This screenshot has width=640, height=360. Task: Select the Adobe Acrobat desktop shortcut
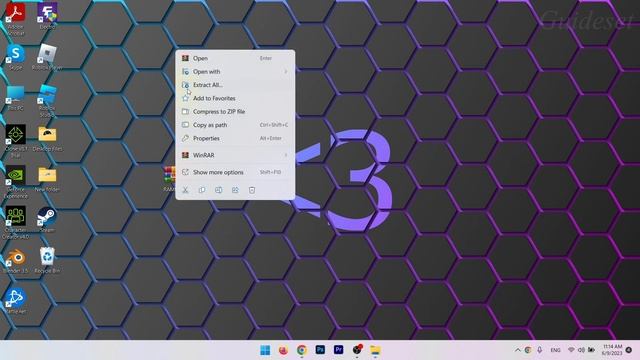(x=16, y=18)
